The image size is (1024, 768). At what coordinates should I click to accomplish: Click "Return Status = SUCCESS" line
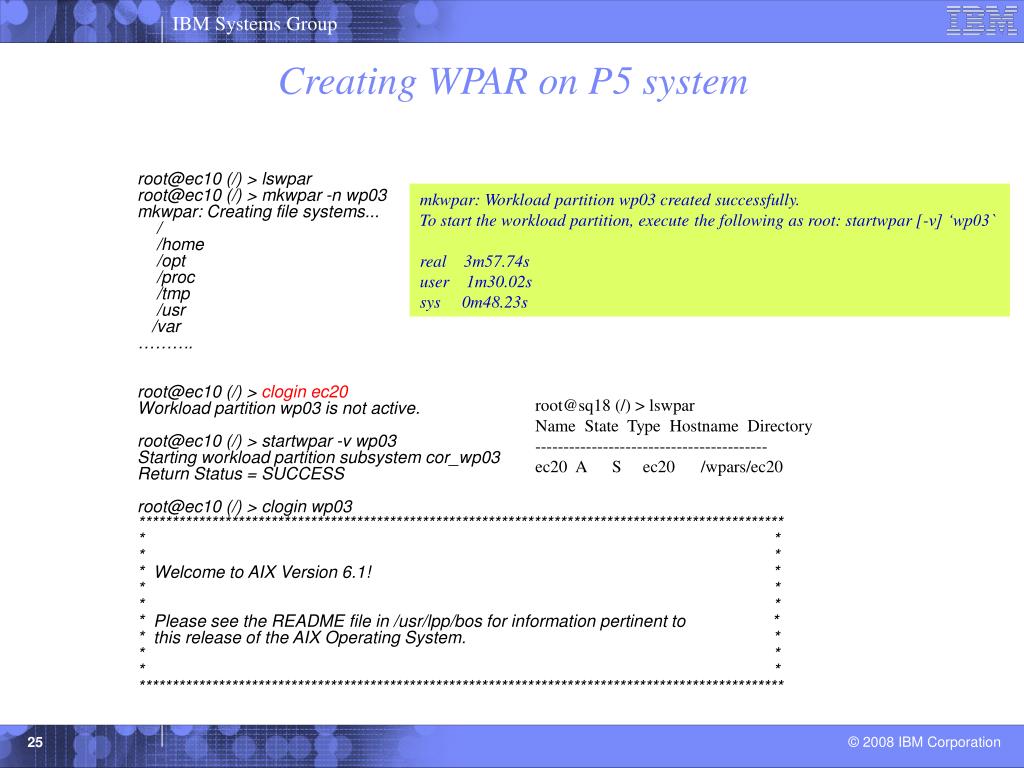(x=241, y=473)
